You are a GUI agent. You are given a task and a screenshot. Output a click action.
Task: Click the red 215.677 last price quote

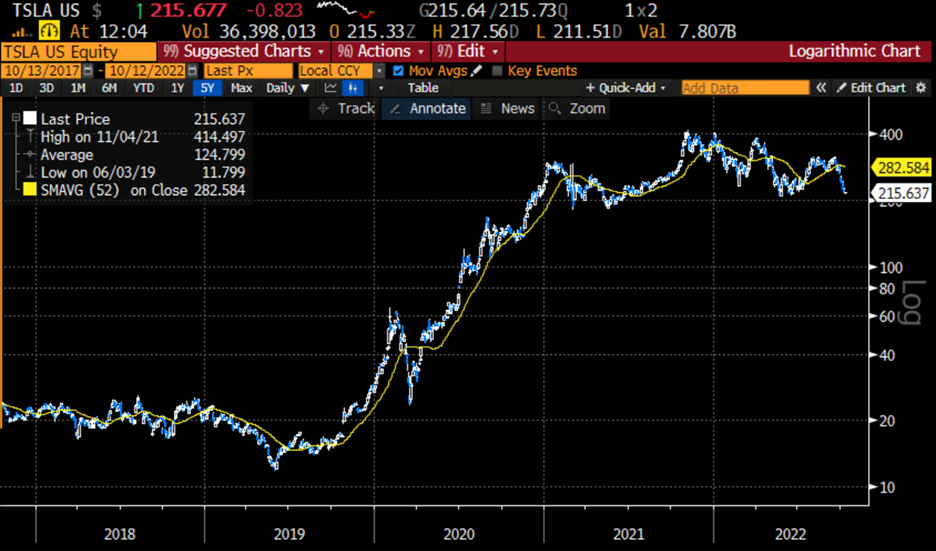click(188, 10)
